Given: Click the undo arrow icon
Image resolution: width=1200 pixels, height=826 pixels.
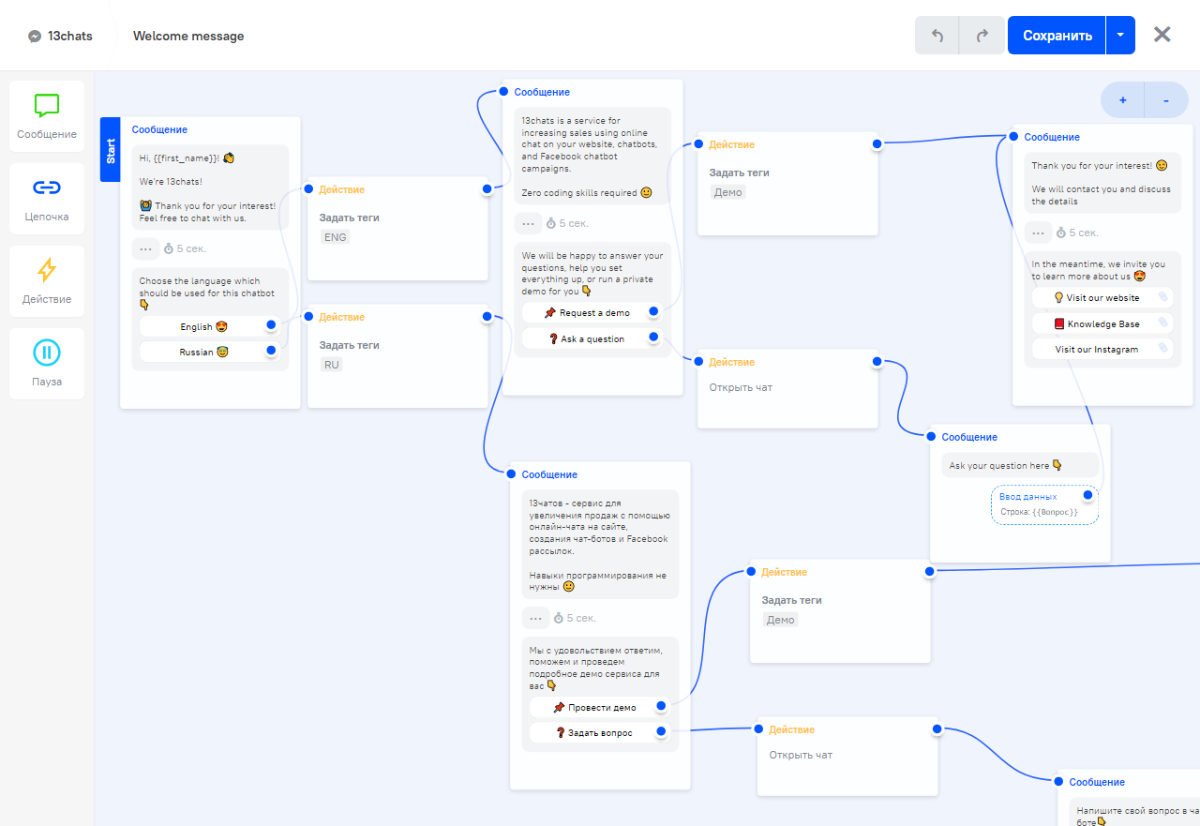Looking at the screenshot, I should point(937,35).
